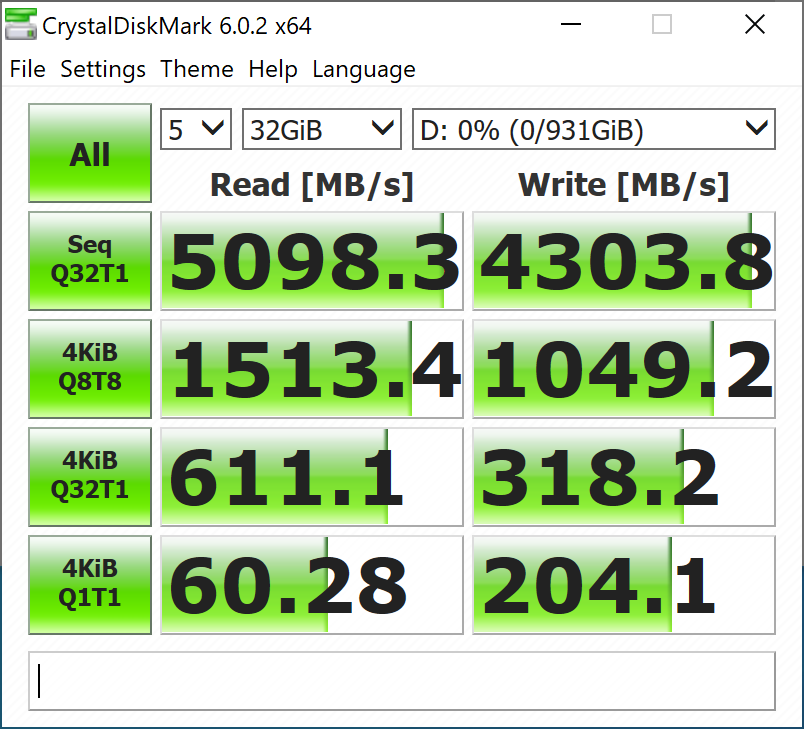The height and width of the screenshot is (729, 804).
Task: Select the Seq write result 4303.8
Action: click(x=624, y=261)
